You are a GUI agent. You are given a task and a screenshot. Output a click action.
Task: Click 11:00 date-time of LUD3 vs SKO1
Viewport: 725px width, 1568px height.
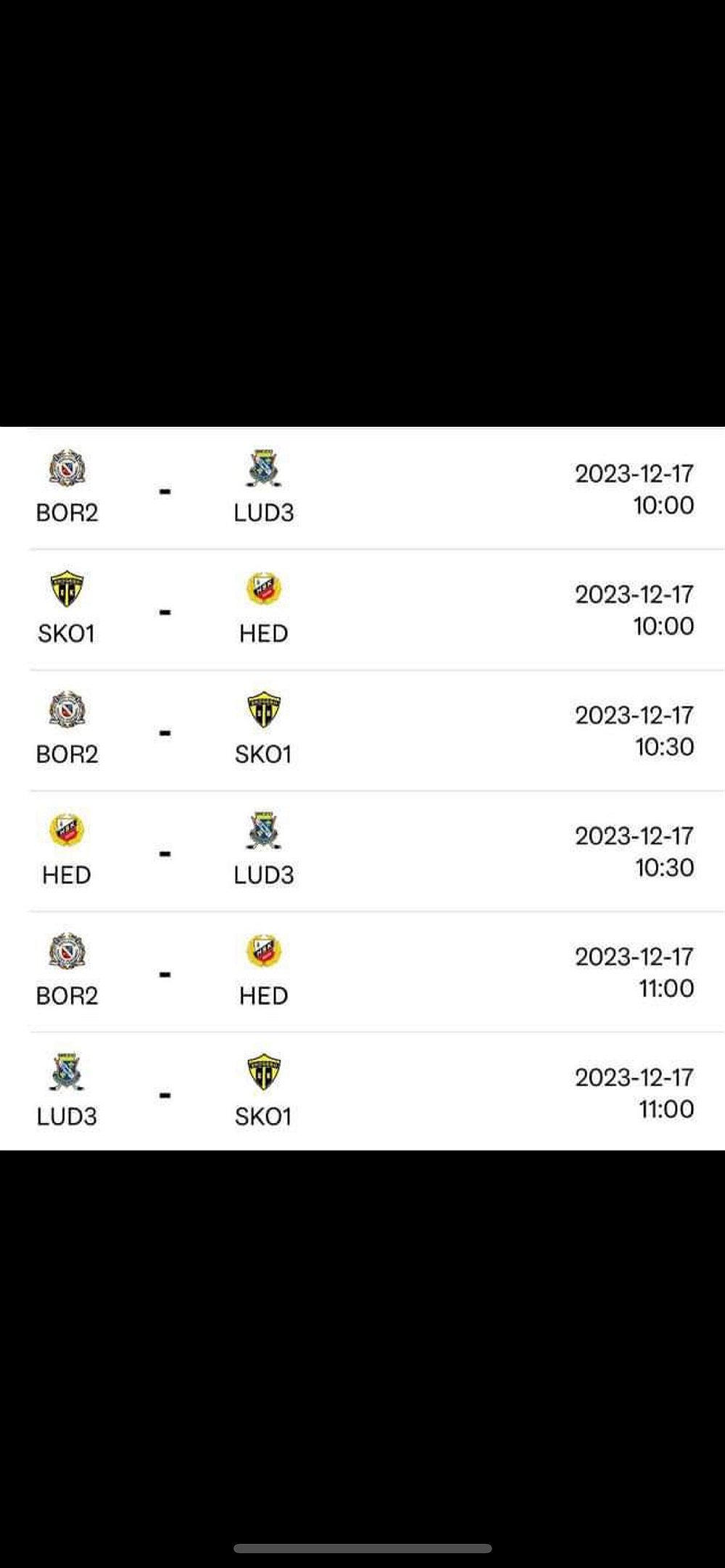(x=634, y=1093)
